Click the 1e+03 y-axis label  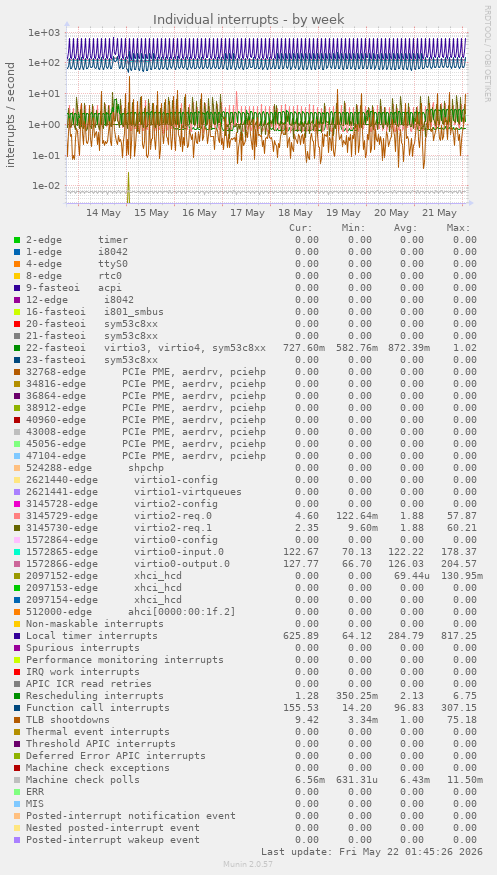point(44,32)
